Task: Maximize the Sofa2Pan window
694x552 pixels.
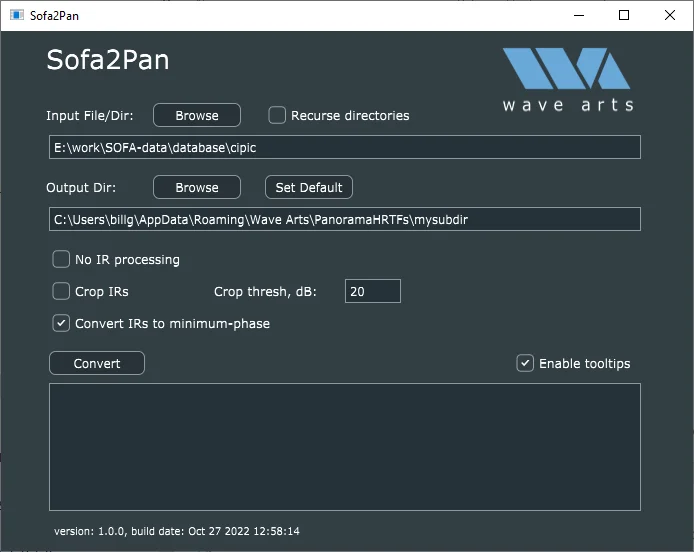Action: [x=624, y=15]
